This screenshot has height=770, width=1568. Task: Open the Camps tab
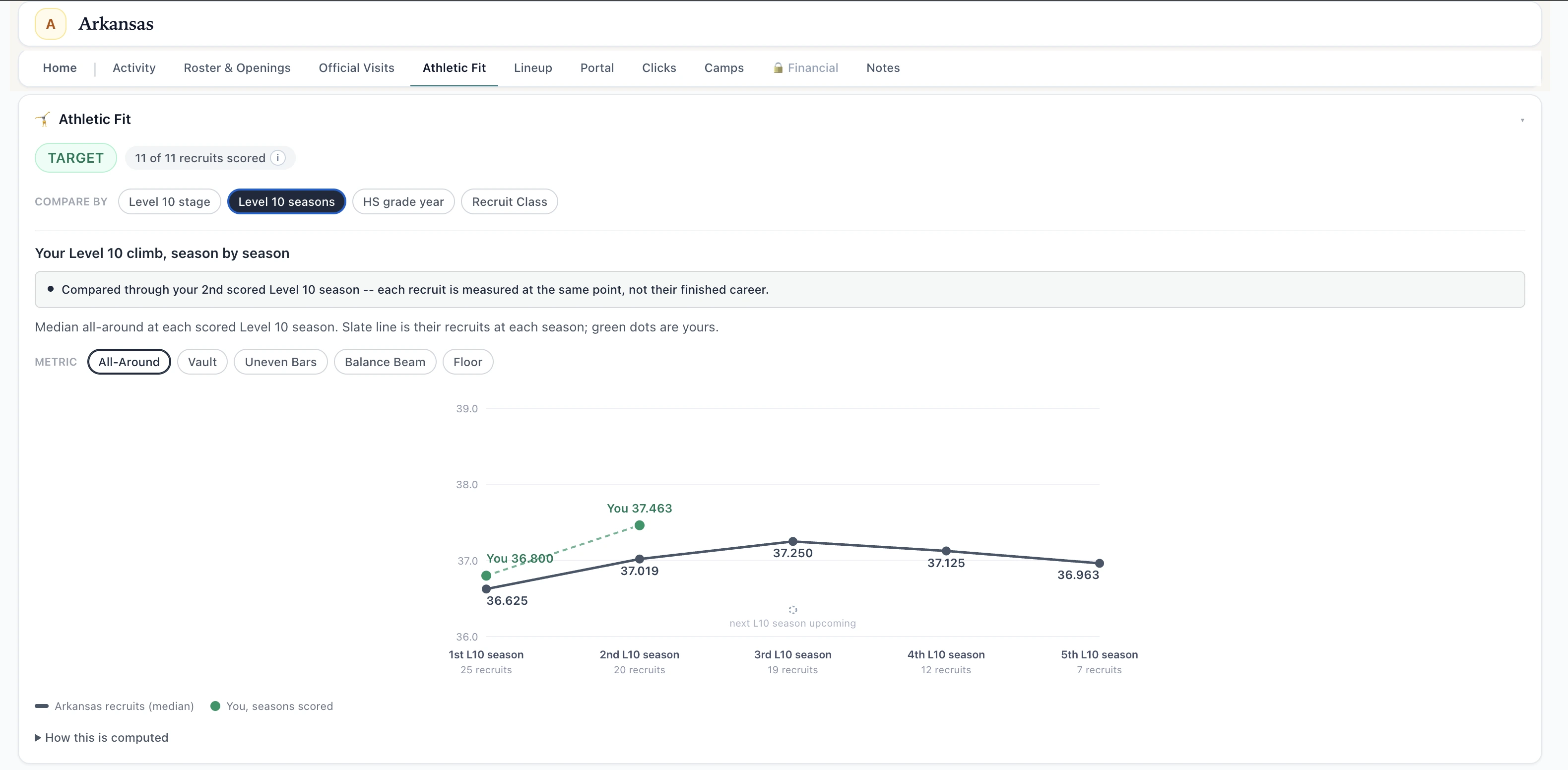tap(724, 67)
